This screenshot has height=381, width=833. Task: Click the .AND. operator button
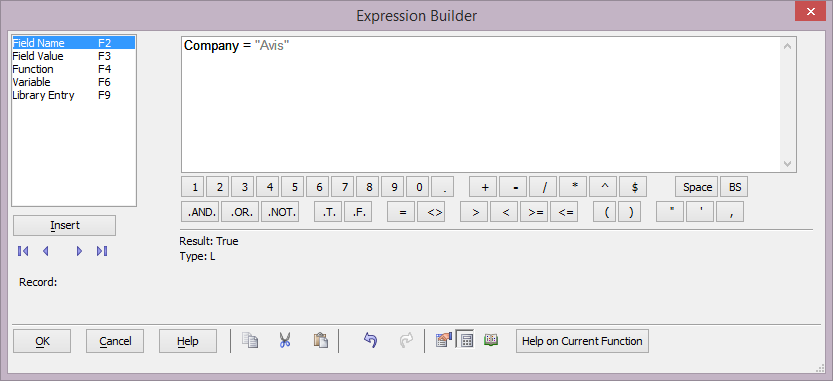201,212
